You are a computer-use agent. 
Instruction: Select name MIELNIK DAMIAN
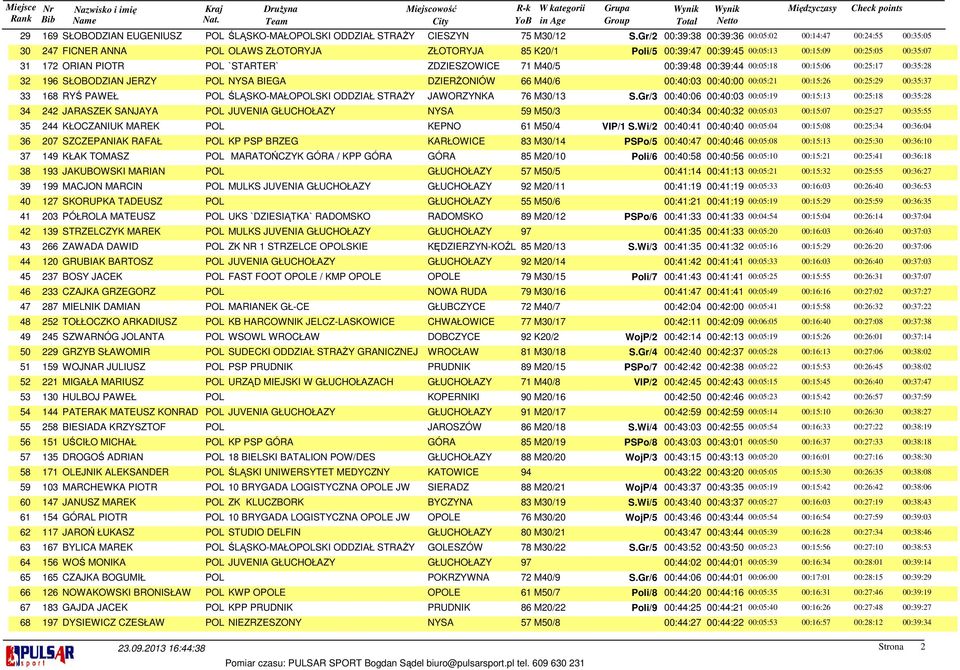pyautogui.click(x=101, y=306)
